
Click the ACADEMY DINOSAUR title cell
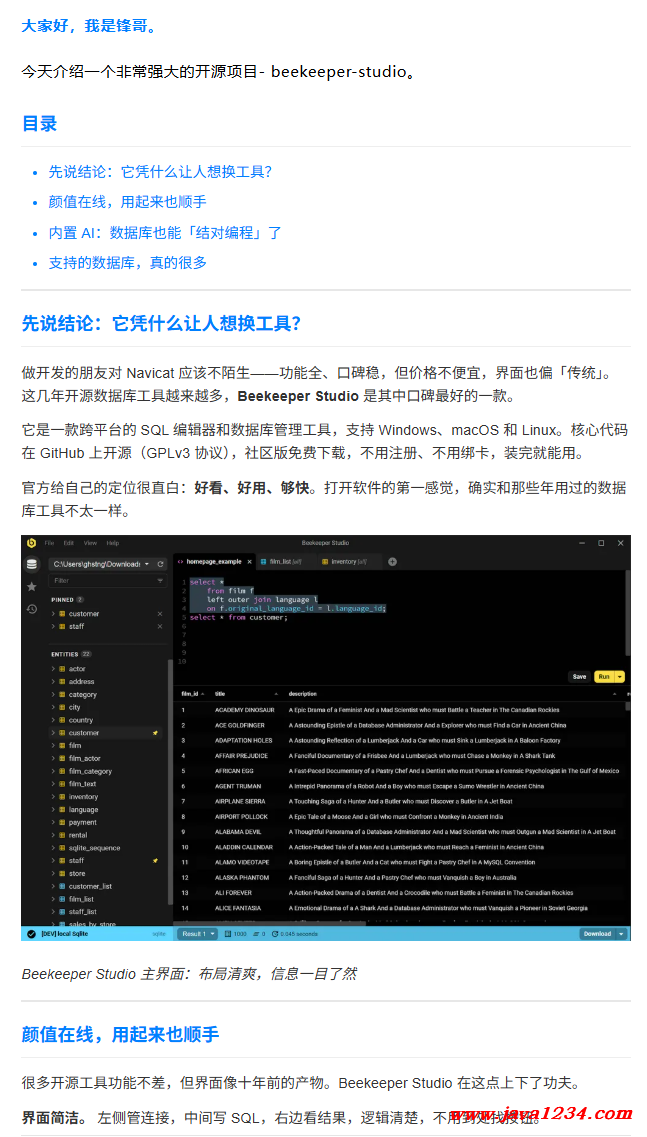(x=244, y=710)
